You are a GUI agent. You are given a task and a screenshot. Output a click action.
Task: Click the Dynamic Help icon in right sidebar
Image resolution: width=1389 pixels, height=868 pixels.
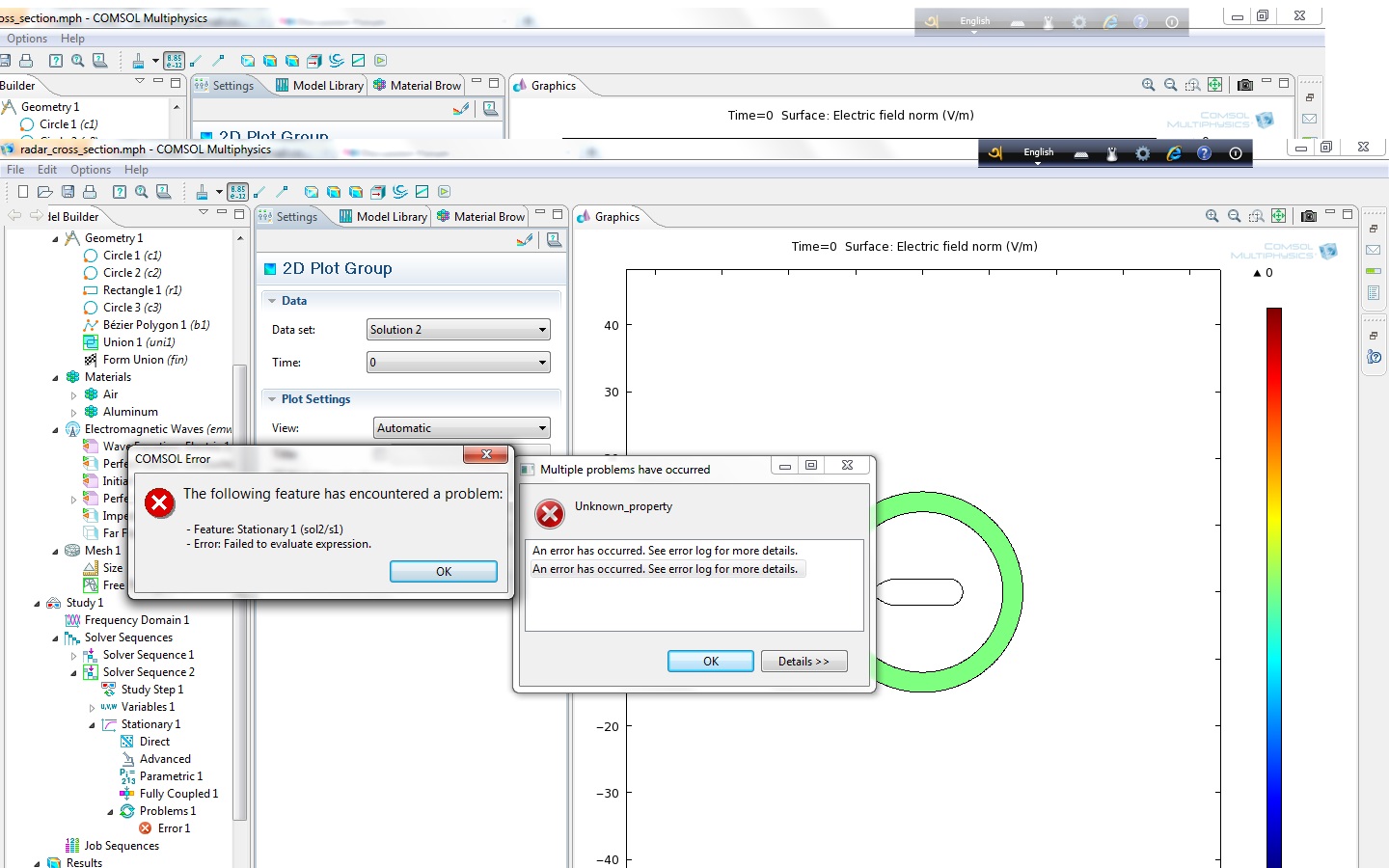pos(1374,357)
